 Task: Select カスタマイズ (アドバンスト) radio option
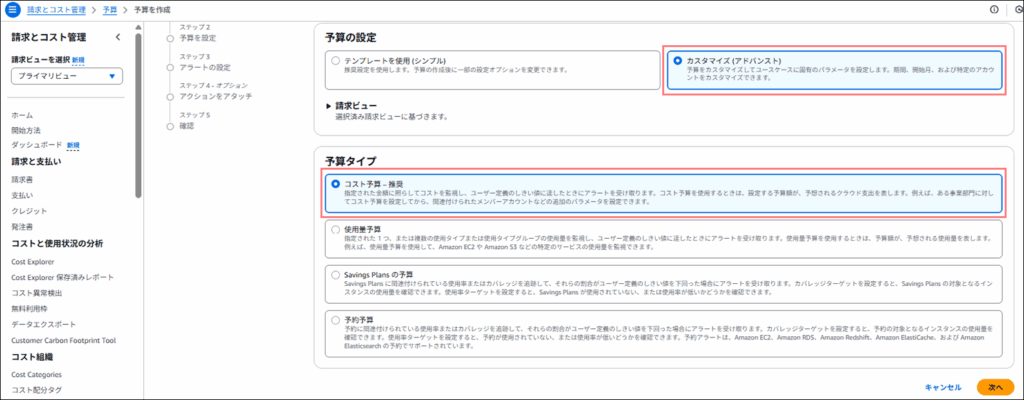678,61
